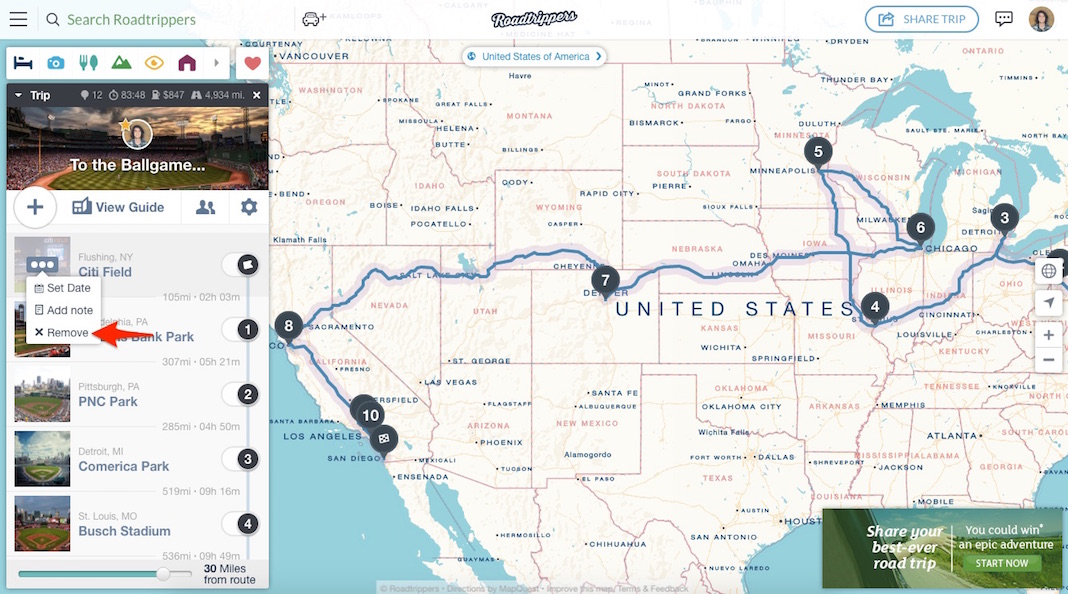Open United States of America region chevron
The image size is (1068, 594).
point(599,57)
